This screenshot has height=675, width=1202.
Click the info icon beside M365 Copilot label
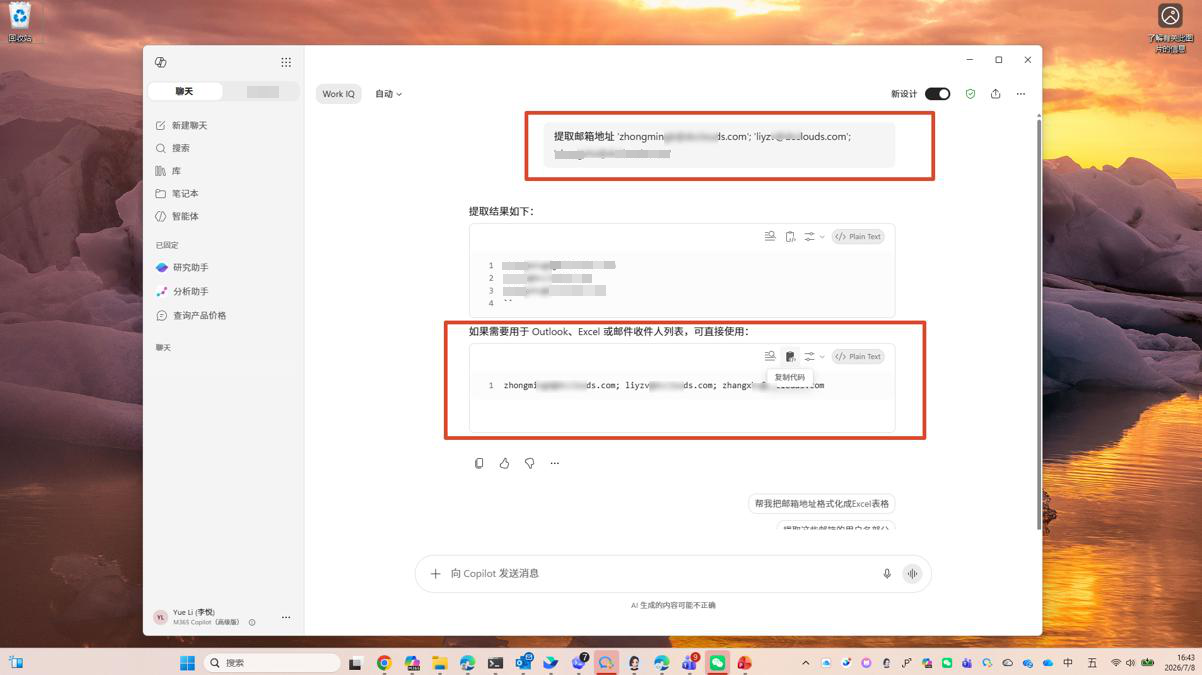(252, 622)
